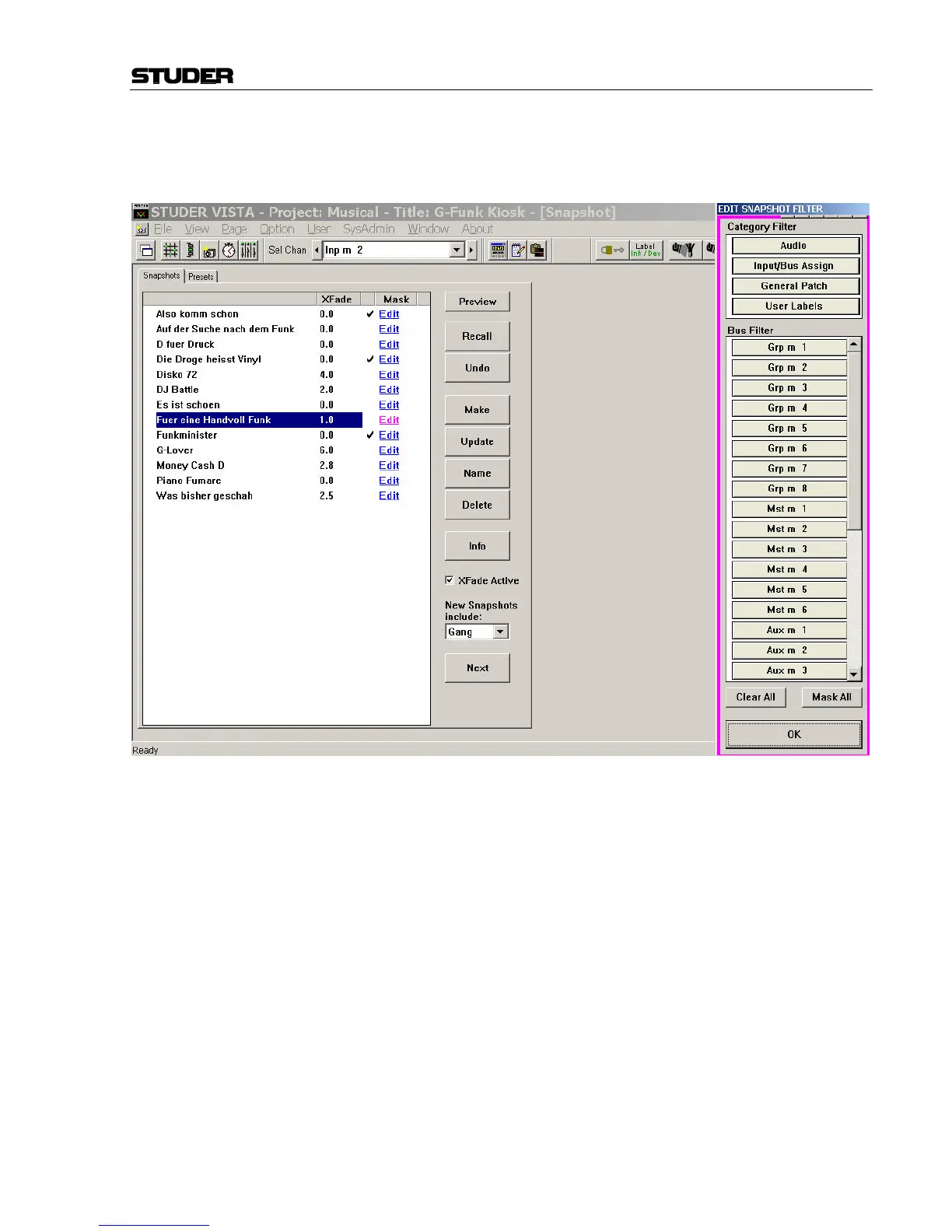The height and width of the screenshot is (1232, 952).
Task: Click the Next button
Action: tap(478, 668)
